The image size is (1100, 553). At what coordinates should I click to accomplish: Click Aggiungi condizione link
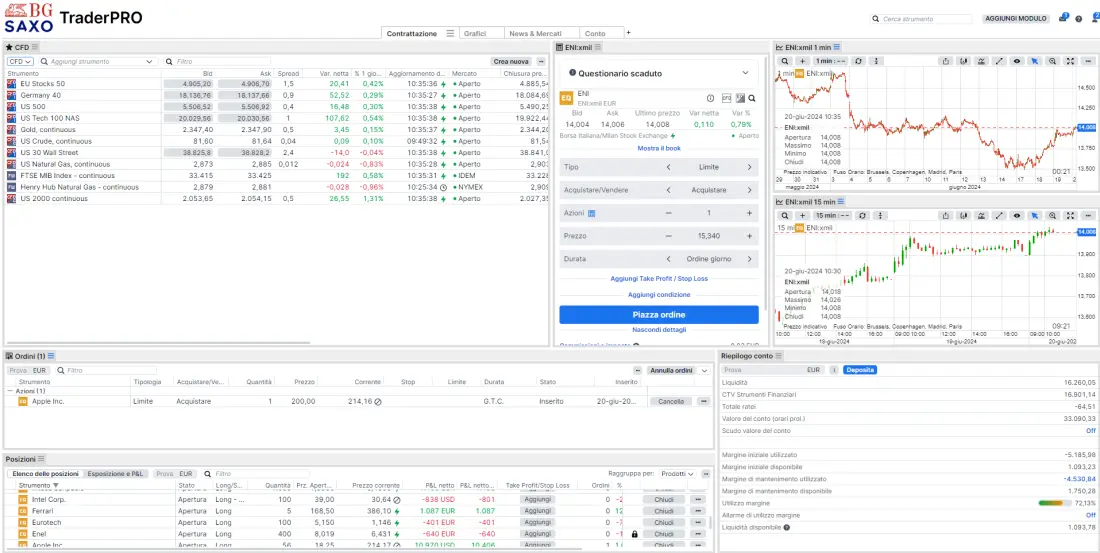tap(659, 295)
